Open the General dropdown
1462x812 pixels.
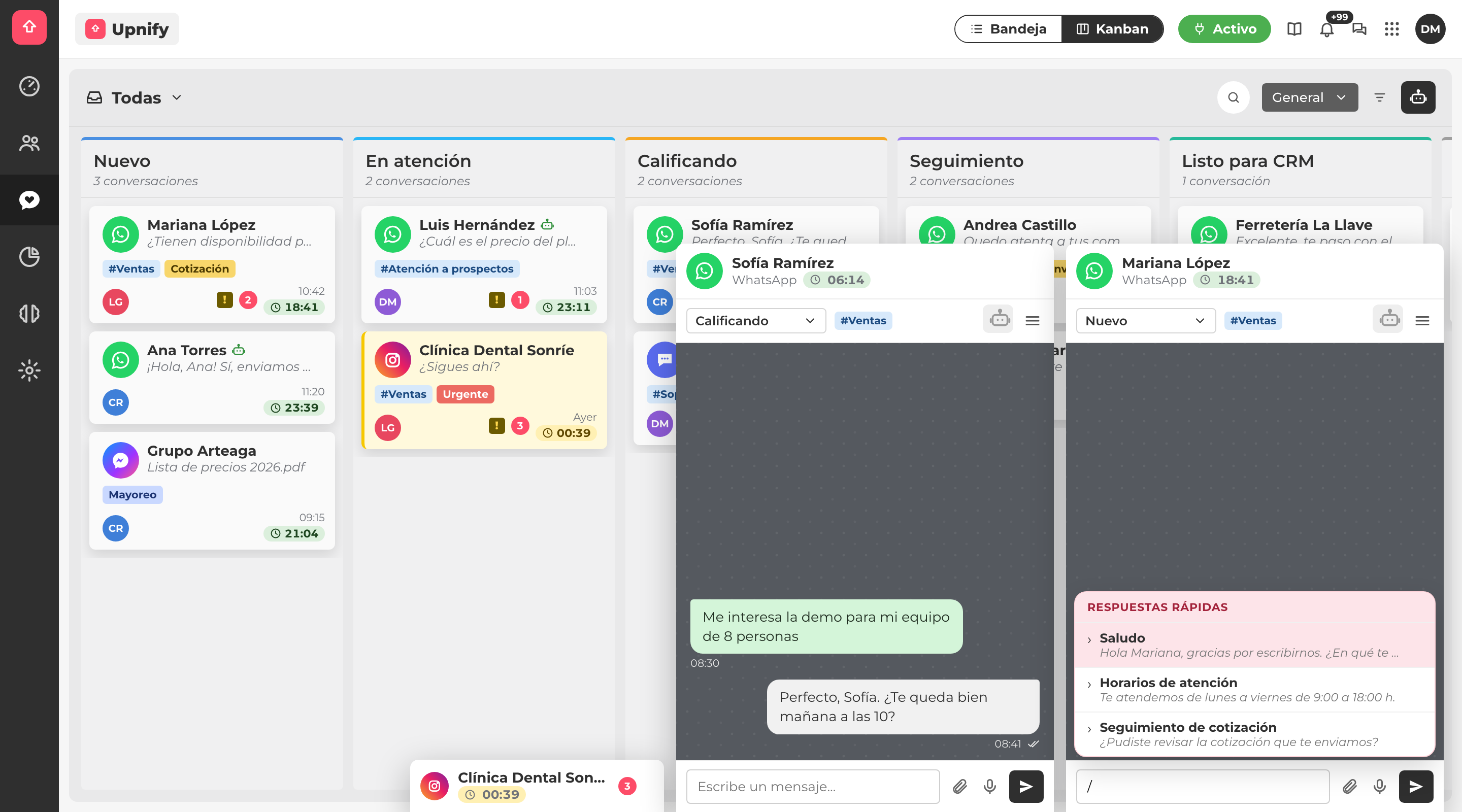(1310, 97)
